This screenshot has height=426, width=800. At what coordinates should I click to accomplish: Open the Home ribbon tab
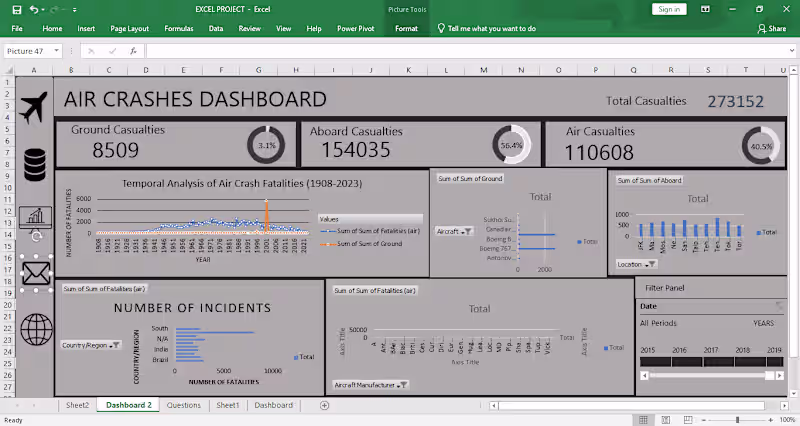click(52, 29)
